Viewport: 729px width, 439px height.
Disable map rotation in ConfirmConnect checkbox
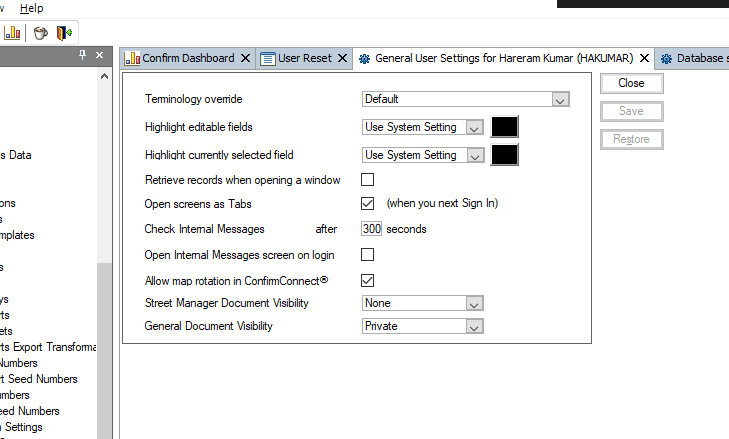coord(367,280)
